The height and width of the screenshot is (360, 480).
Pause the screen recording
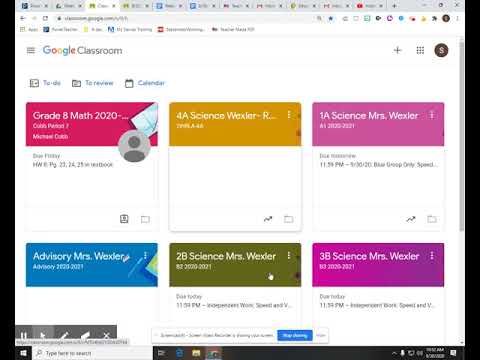click(x=23, y=335)
